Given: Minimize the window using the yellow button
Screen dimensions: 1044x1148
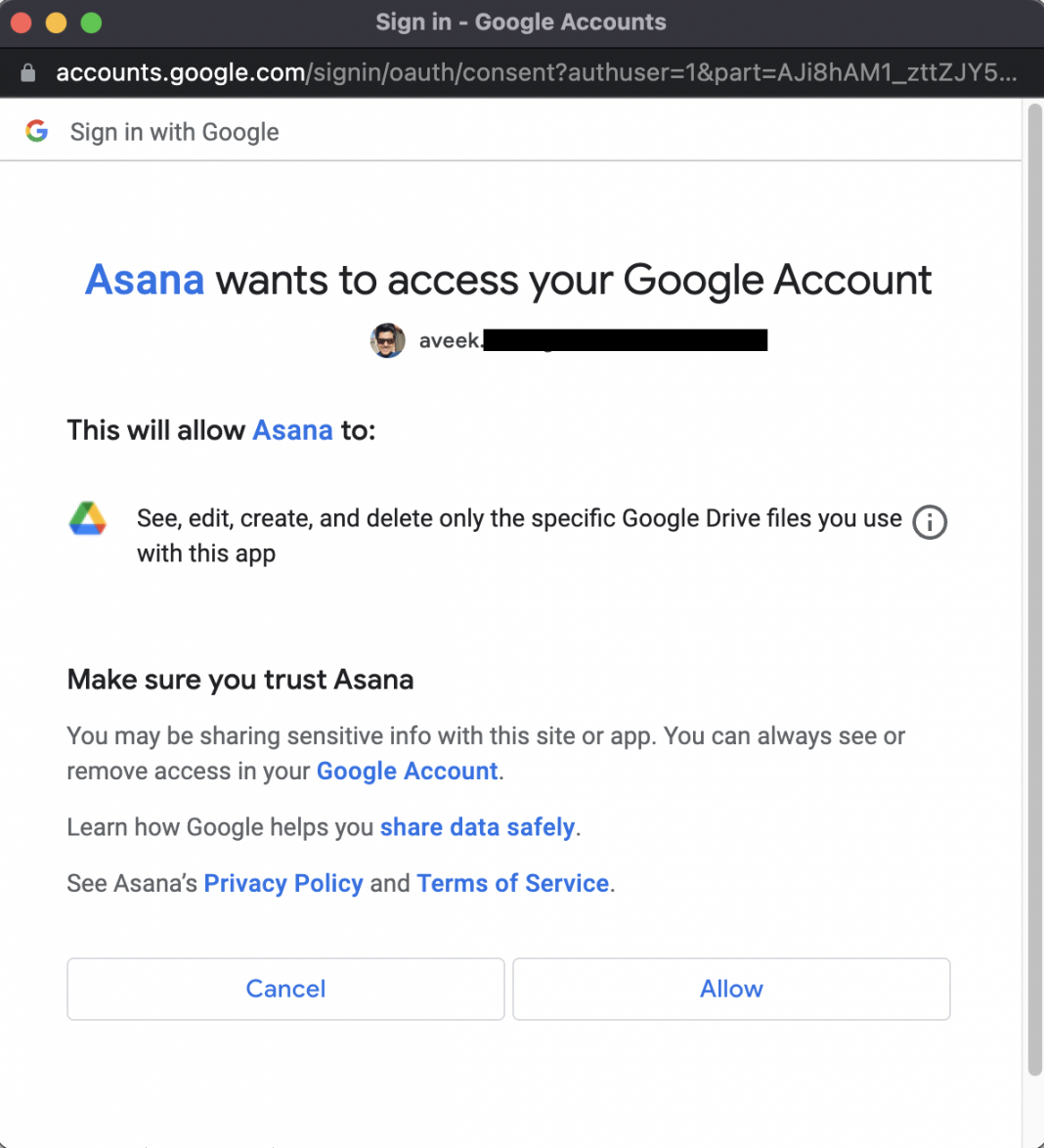Looking at the screenshot, I should (57, 22).
